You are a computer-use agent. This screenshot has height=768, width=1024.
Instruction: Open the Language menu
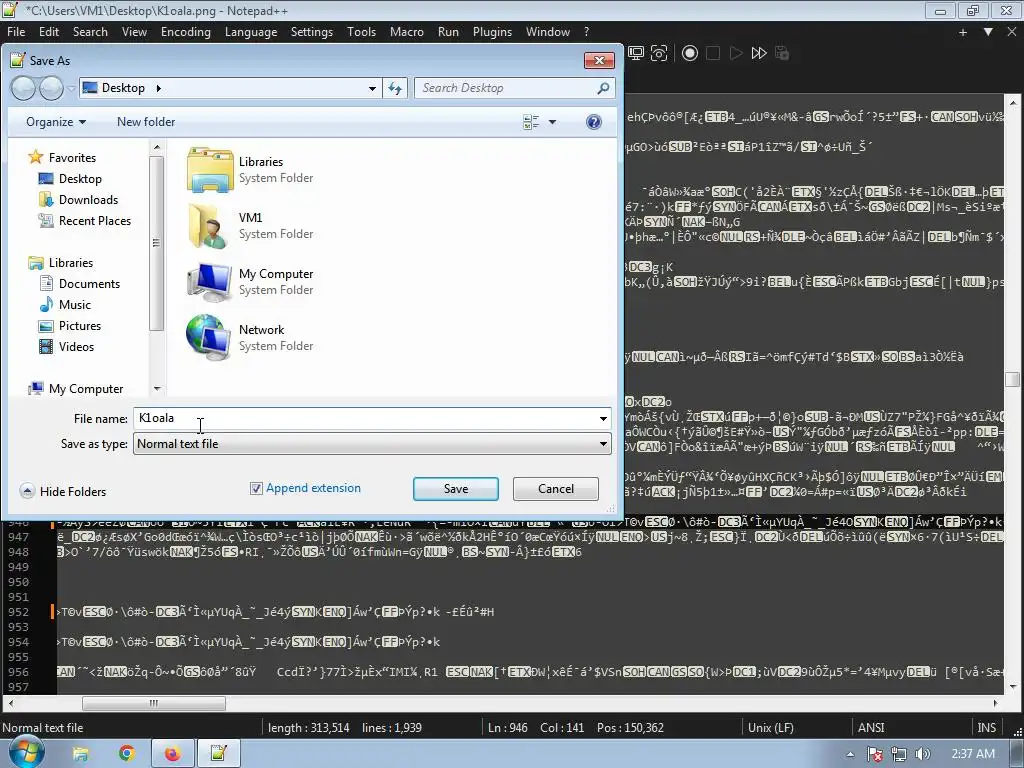251,32
